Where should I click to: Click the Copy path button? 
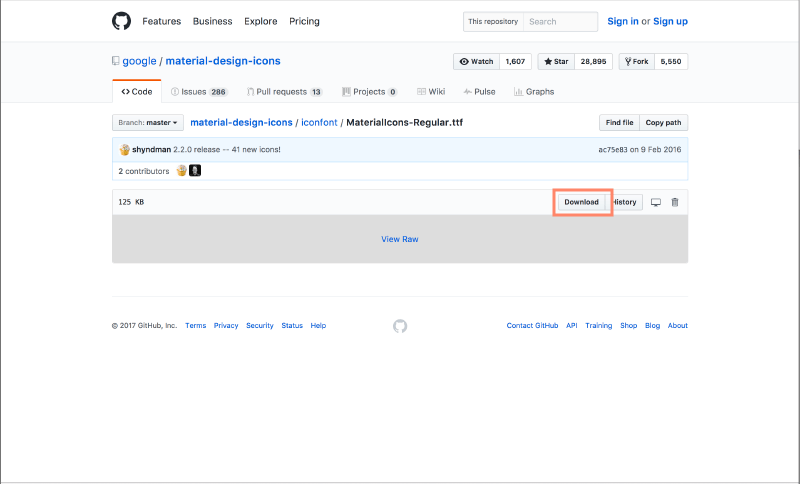663,123
